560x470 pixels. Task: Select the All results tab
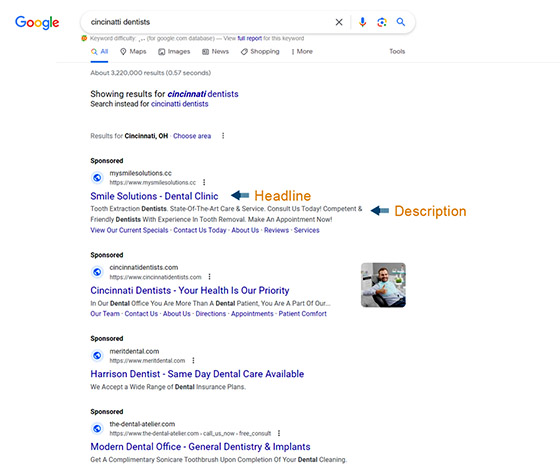coord(99,51)
